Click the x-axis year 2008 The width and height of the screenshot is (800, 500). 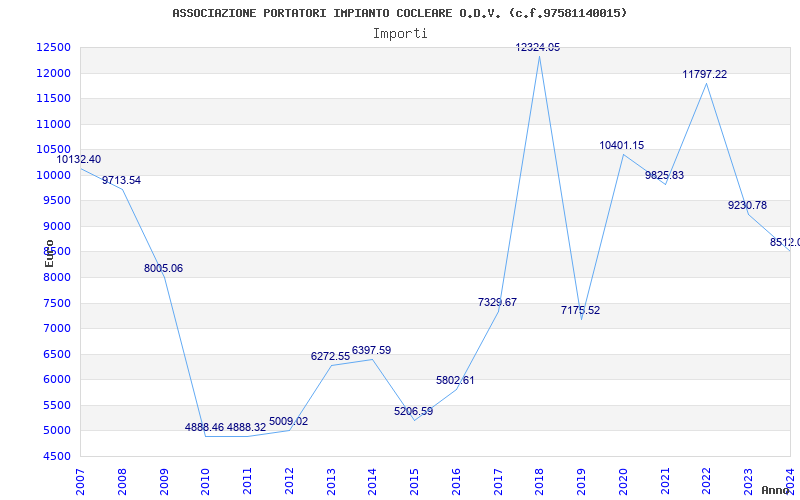[x=121, y=482]
